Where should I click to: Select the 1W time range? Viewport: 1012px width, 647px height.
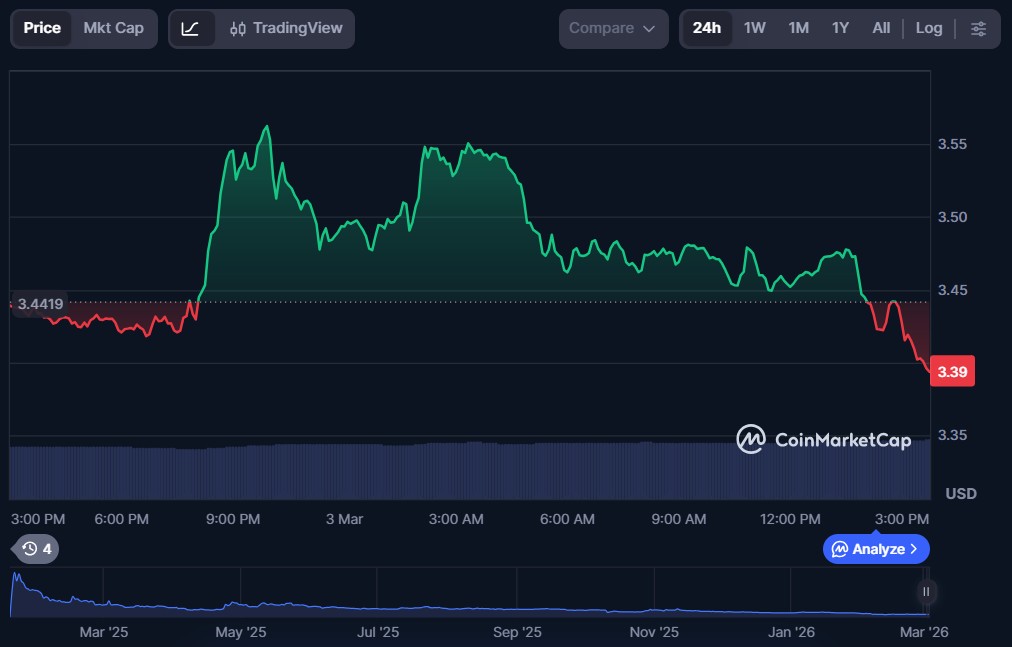[x=755, y=29]
